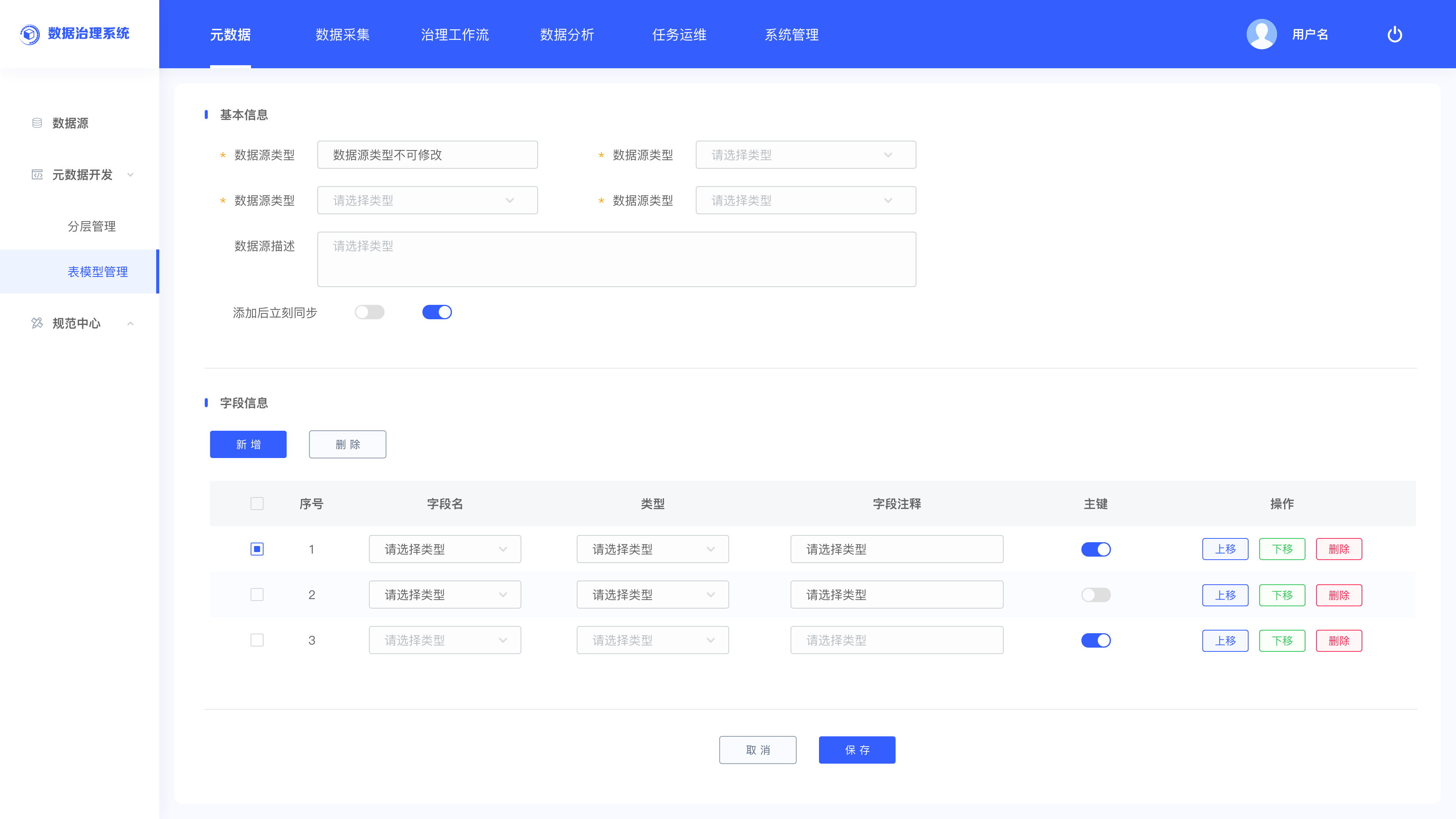The image size is (1456, 819).
Task: Disable the on 添加后立刻同步 switch
Action: [x=437, y=312]
